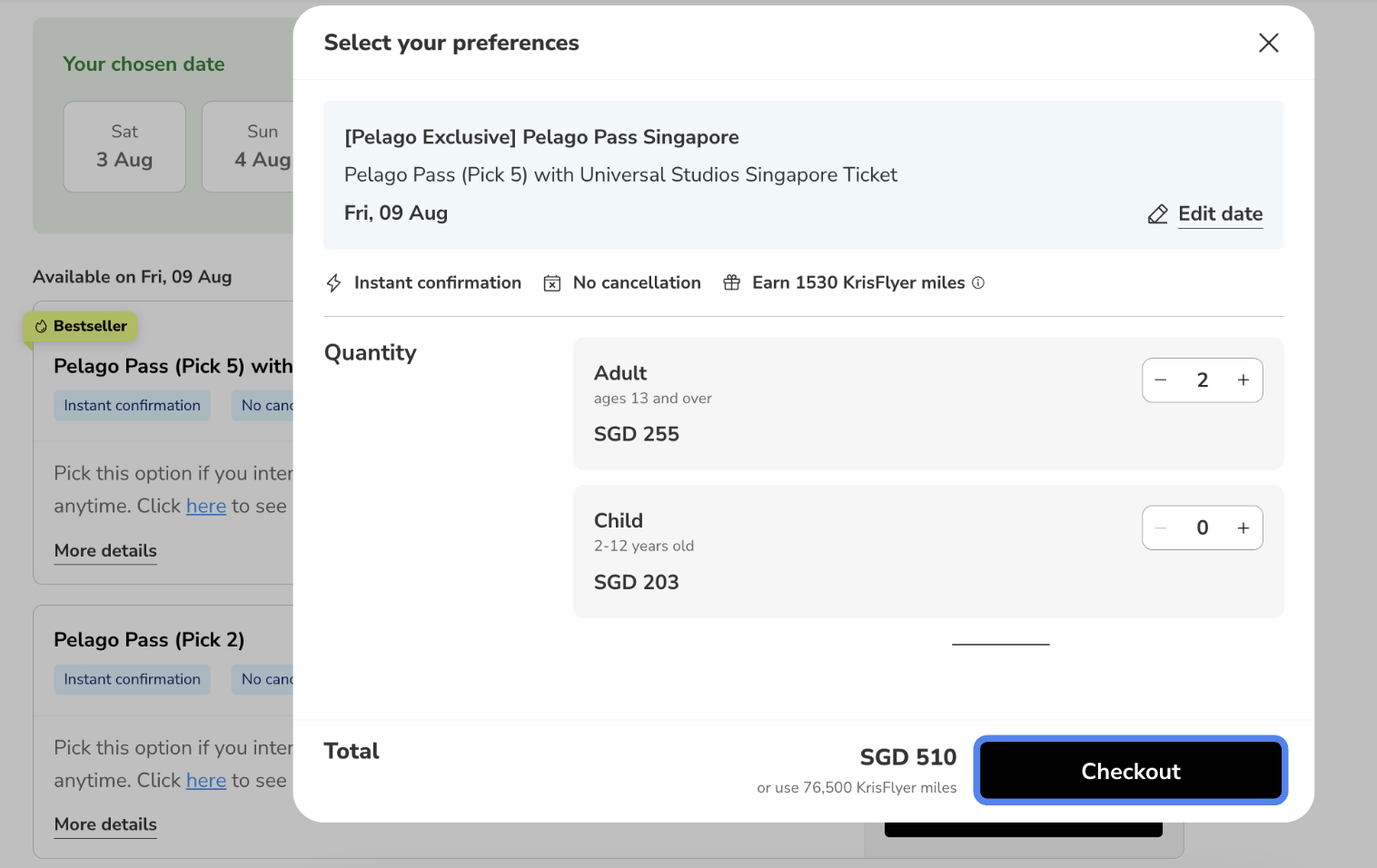The width and height of the screenshot is (1377, 868).
Task: Click the 'SGD 510' total price text
Action: pos(908,757)
